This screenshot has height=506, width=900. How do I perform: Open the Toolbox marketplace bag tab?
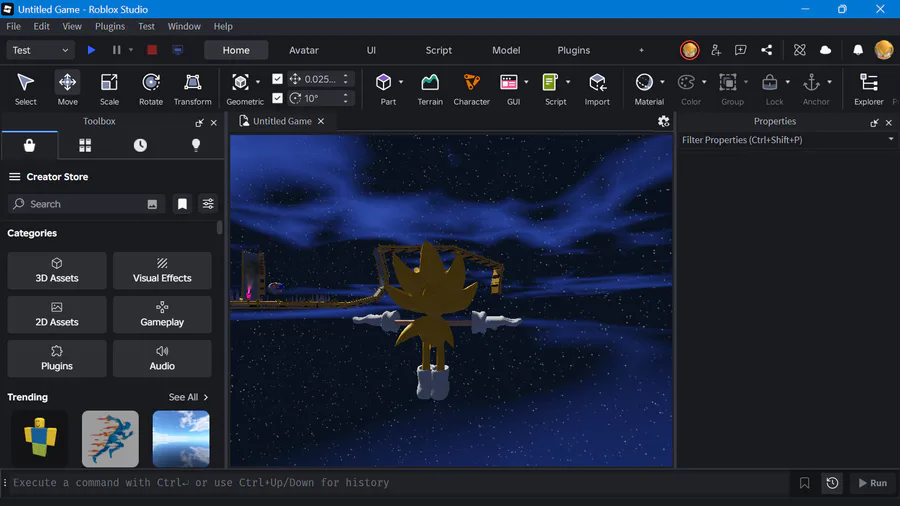(x=29, y=145)
